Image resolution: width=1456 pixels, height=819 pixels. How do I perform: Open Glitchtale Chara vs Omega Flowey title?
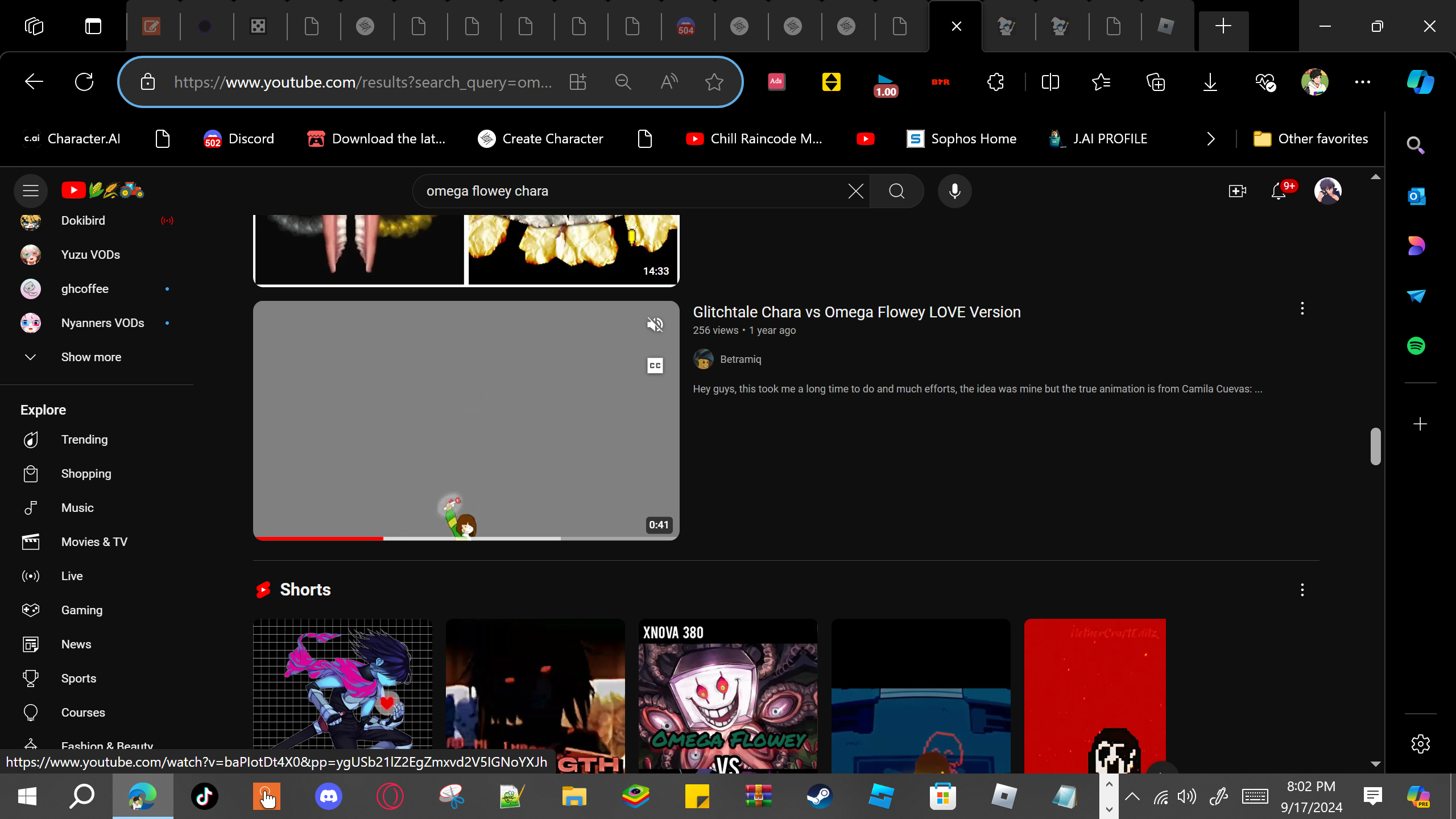tap(857, 312)
